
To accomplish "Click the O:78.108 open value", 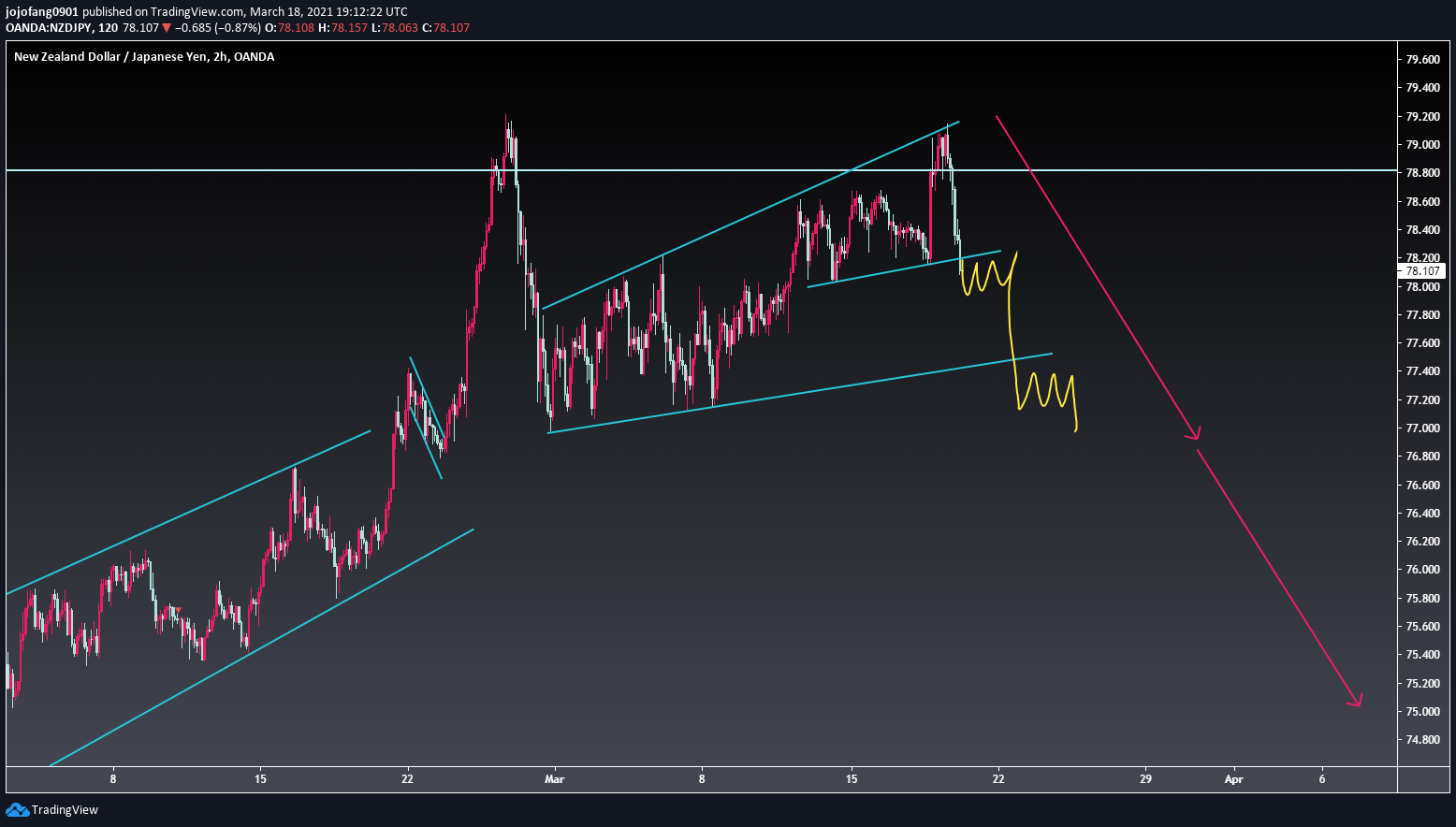I will 290,28.
